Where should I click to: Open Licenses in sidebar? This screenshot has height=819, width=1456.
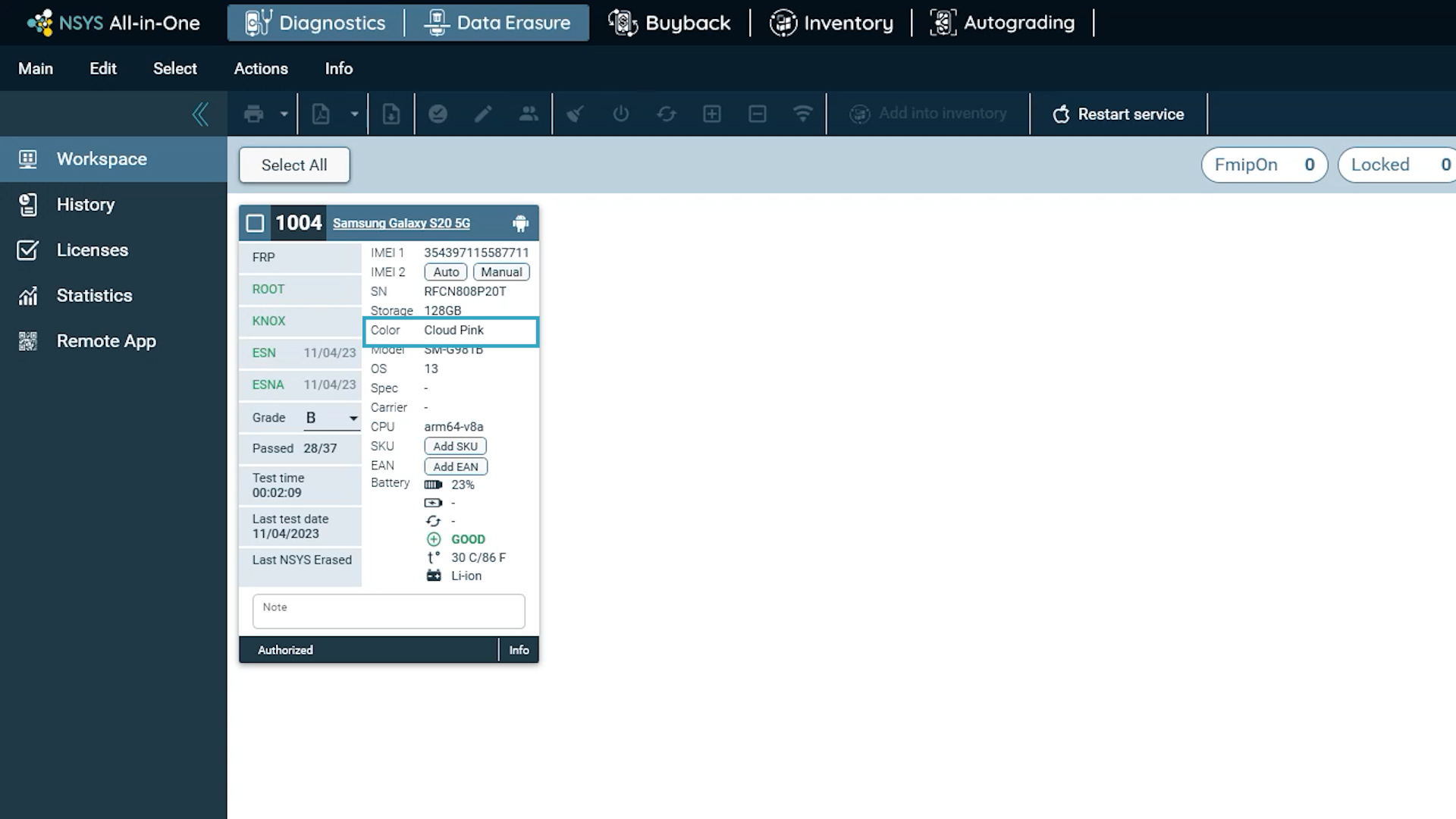coord(114,250)
